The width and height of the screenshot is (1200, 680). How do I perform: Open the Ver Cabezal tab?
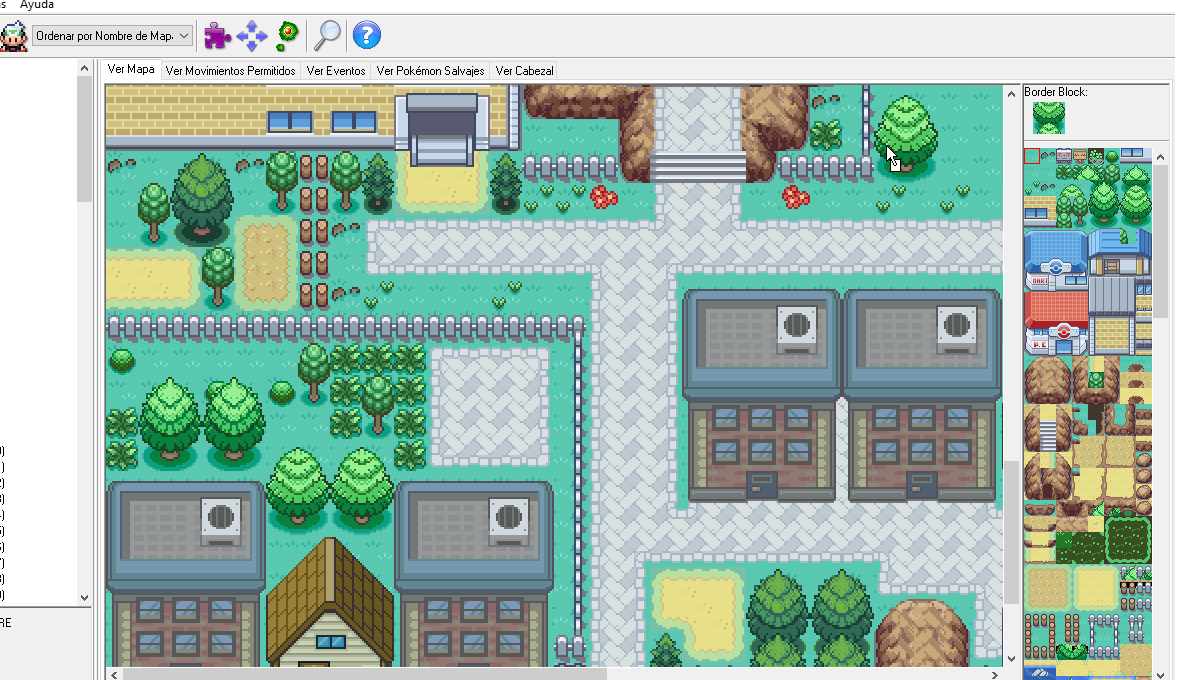pos(523,71)
